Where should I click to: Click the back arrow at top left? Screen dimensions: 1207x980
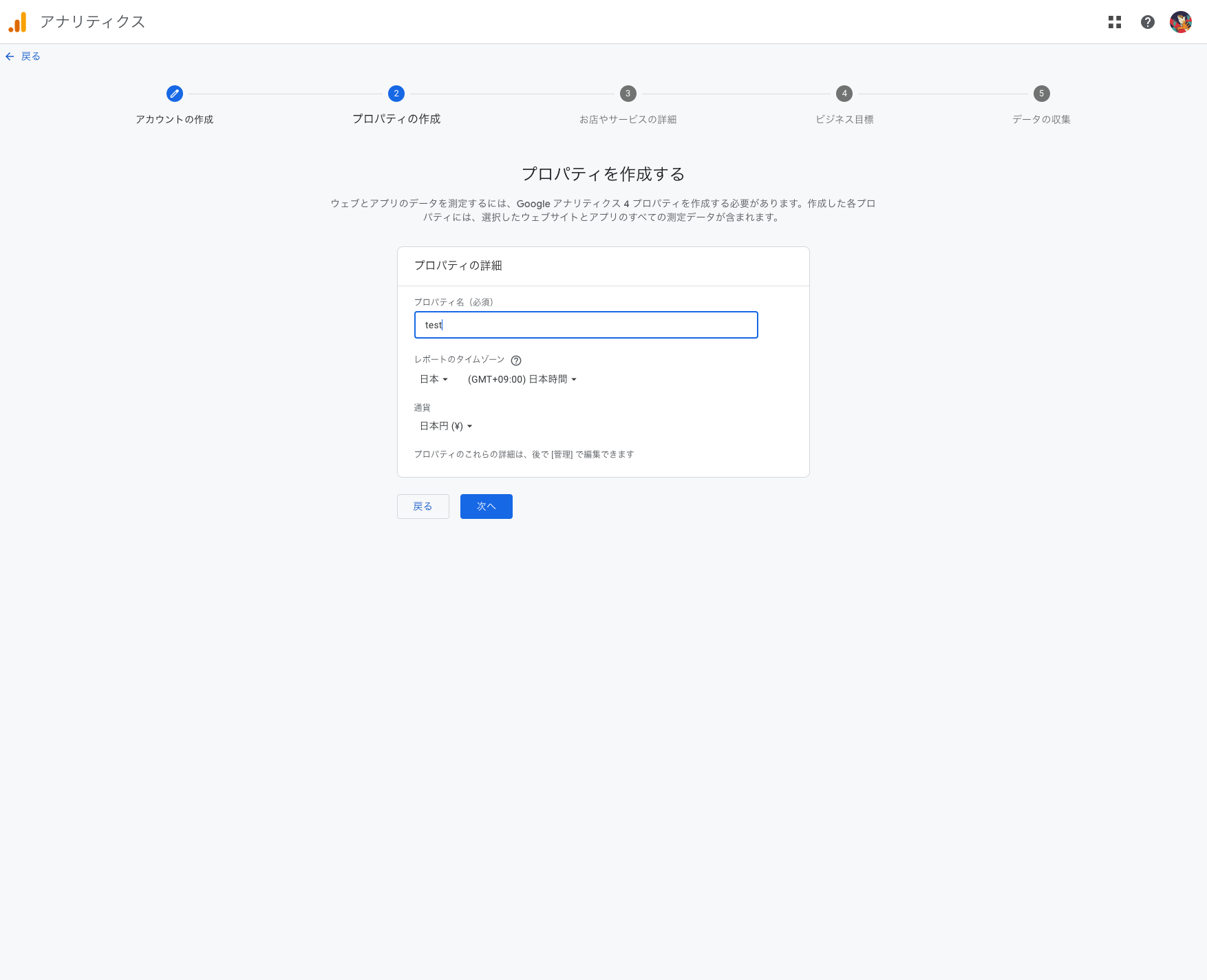pyautogui.click(x=9, y=56)
